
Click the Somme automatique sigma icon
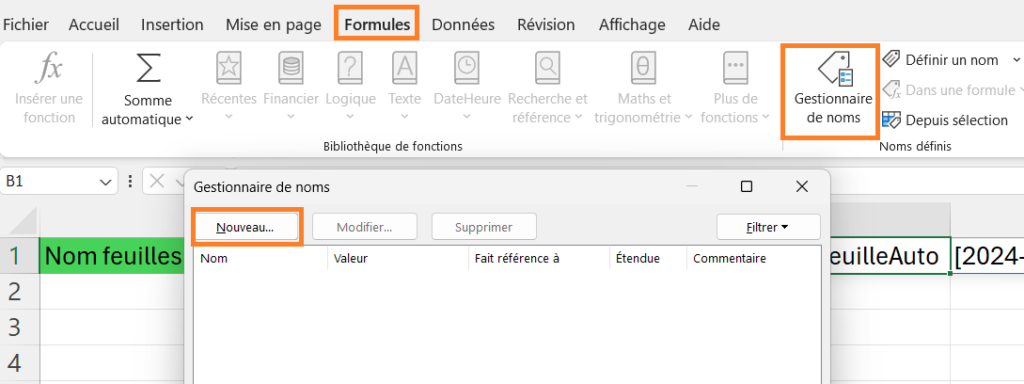pos(148,69)
